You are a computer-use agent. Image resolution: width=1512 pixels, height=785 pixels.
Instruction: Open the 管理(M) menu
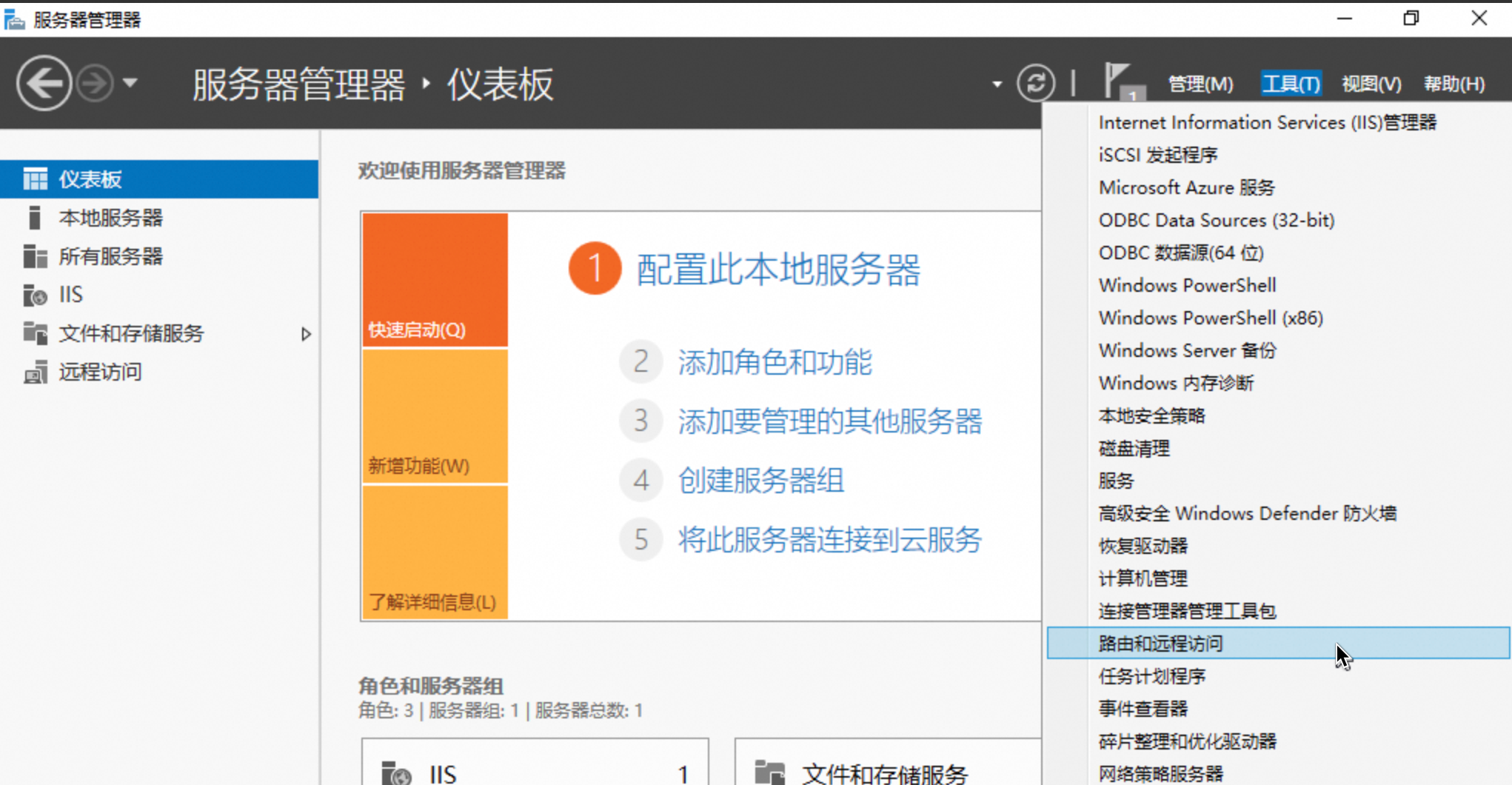click(1200, 84)
